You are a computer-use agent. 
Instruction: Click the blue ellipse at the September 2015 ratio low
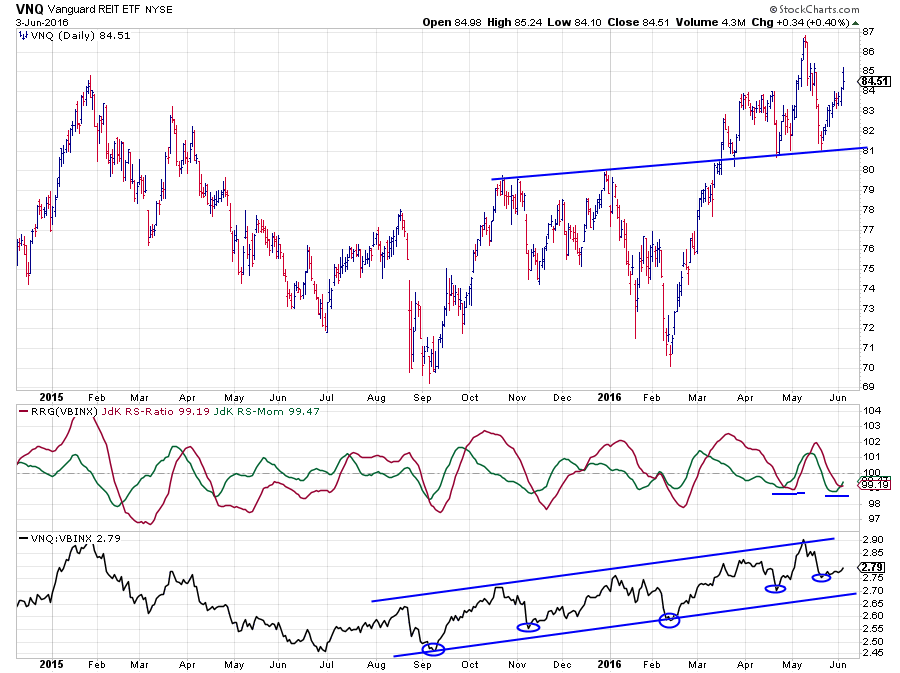(433, 649)
